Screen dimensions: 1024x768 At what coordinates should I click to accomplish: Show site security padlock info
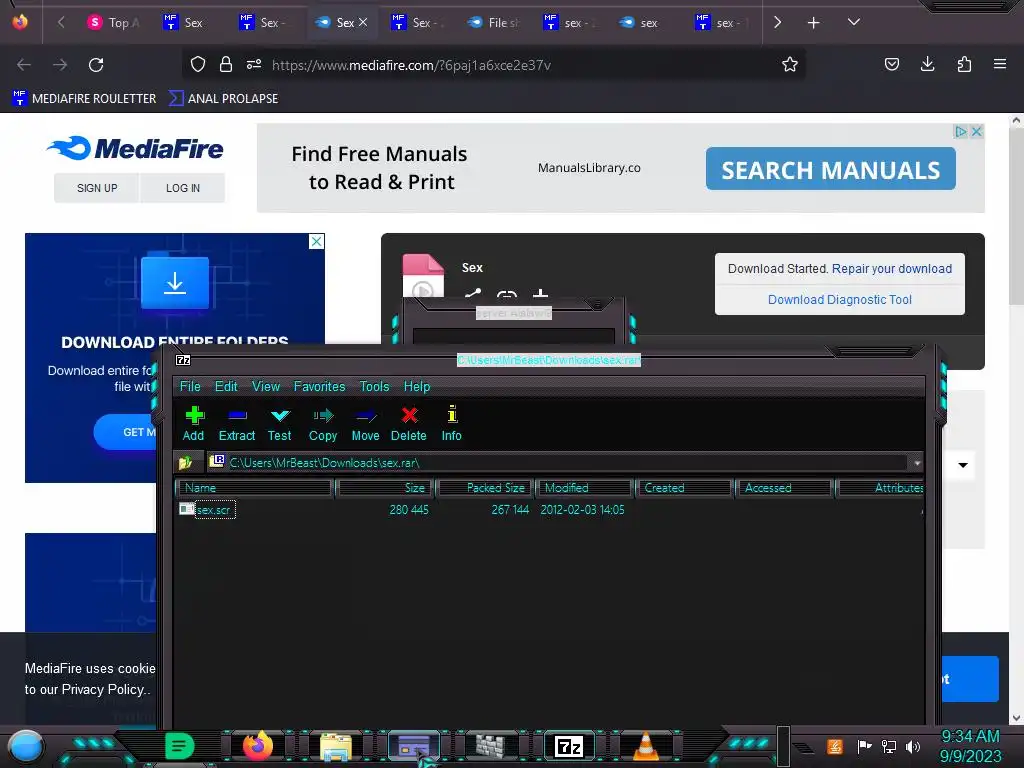click(x=226, y=64)
